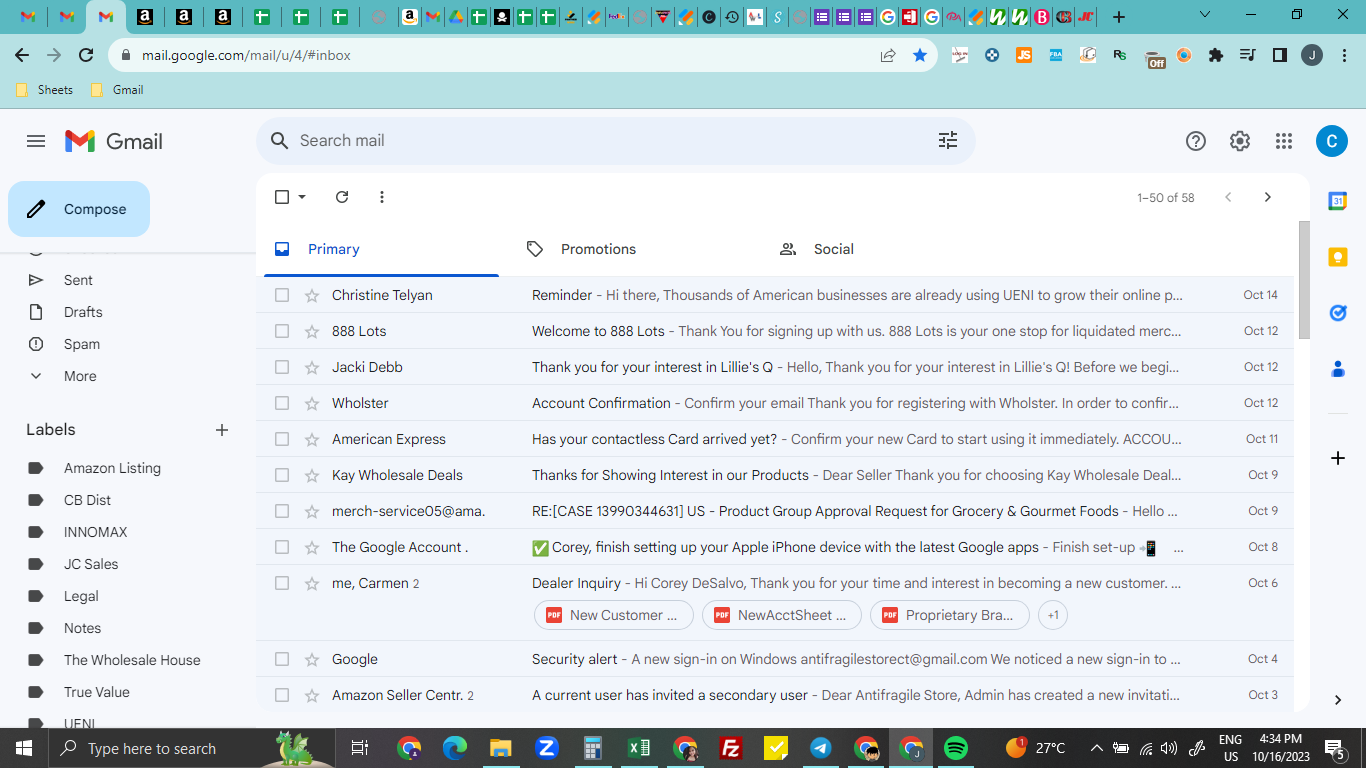Open Spotify from the taskbar
The image size is (1366, 768).
956,748
